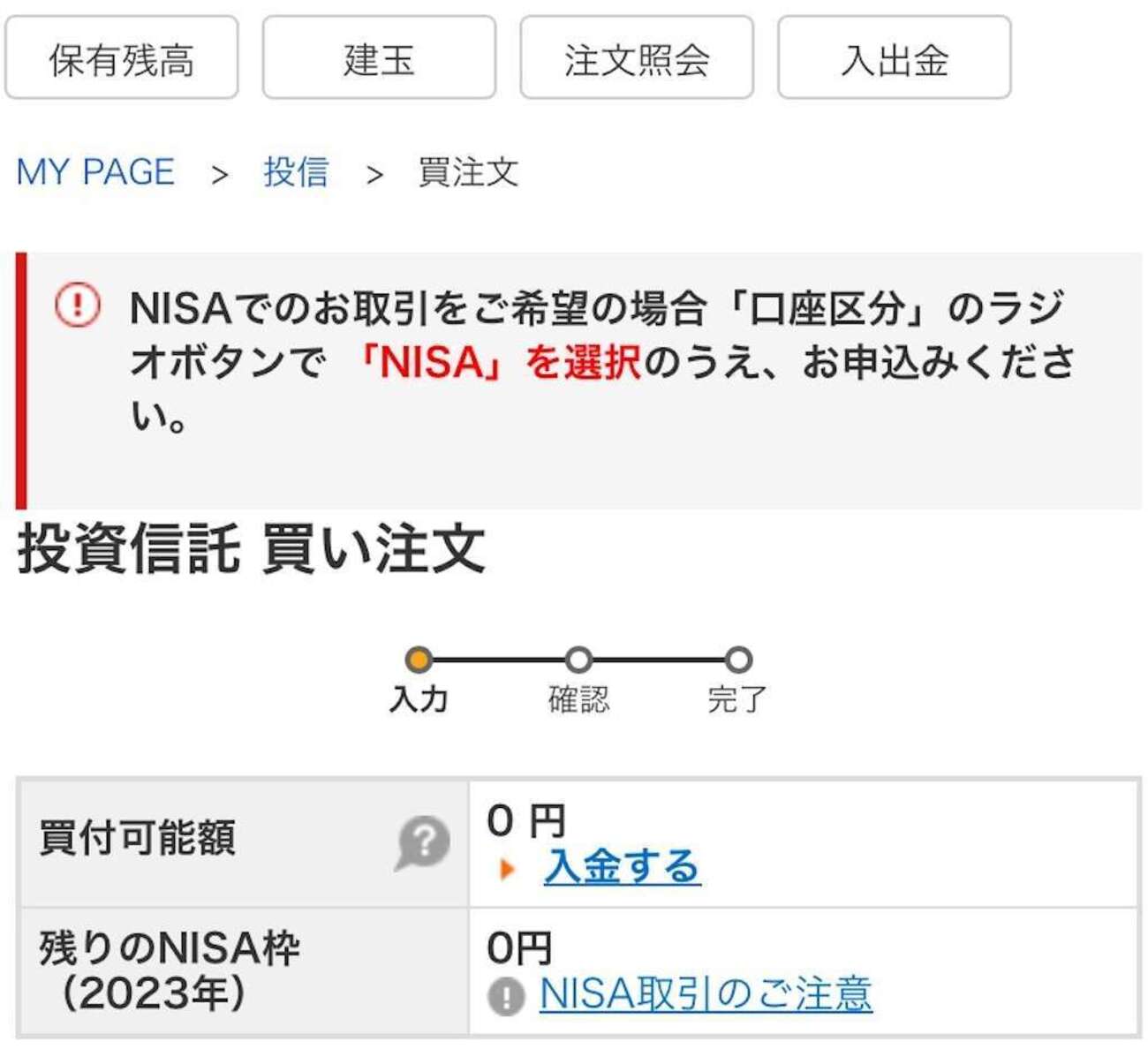Viewport: 1148px width, 1049px height.
Task: Click the orange arrow beside 入金する
Action: tap(507, 869)
